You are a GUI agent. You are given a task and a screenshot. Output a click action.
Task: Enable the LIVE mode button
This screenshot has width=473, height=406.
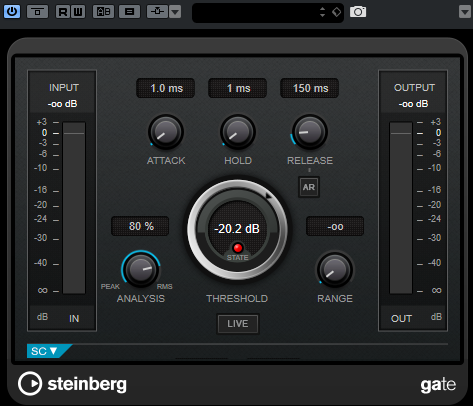pos(238,324)
